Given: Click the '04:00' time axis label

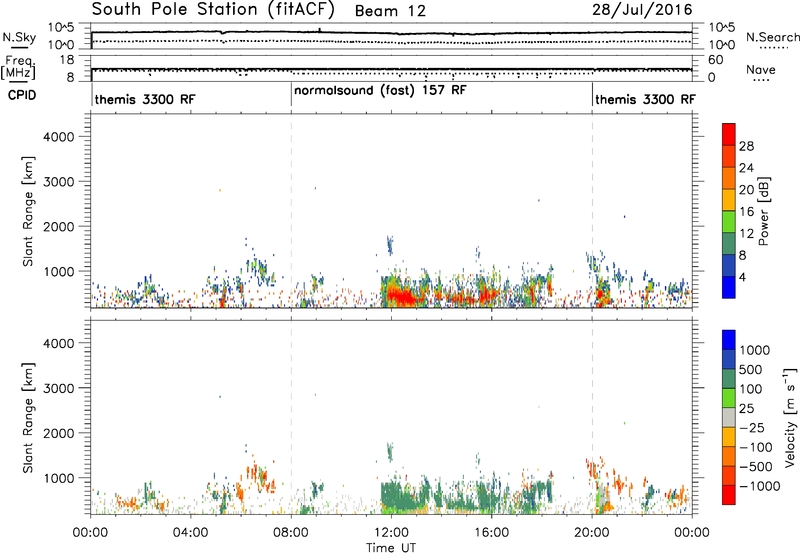Looking at the screenshot, I should tap(191, 533).
